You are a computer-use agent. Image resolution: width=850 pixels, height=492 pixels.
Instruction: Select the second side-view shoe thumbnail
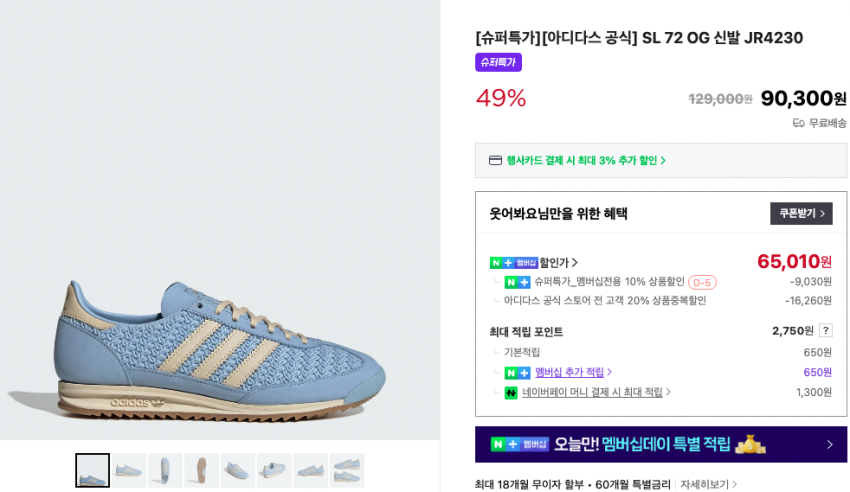(129, 470)
